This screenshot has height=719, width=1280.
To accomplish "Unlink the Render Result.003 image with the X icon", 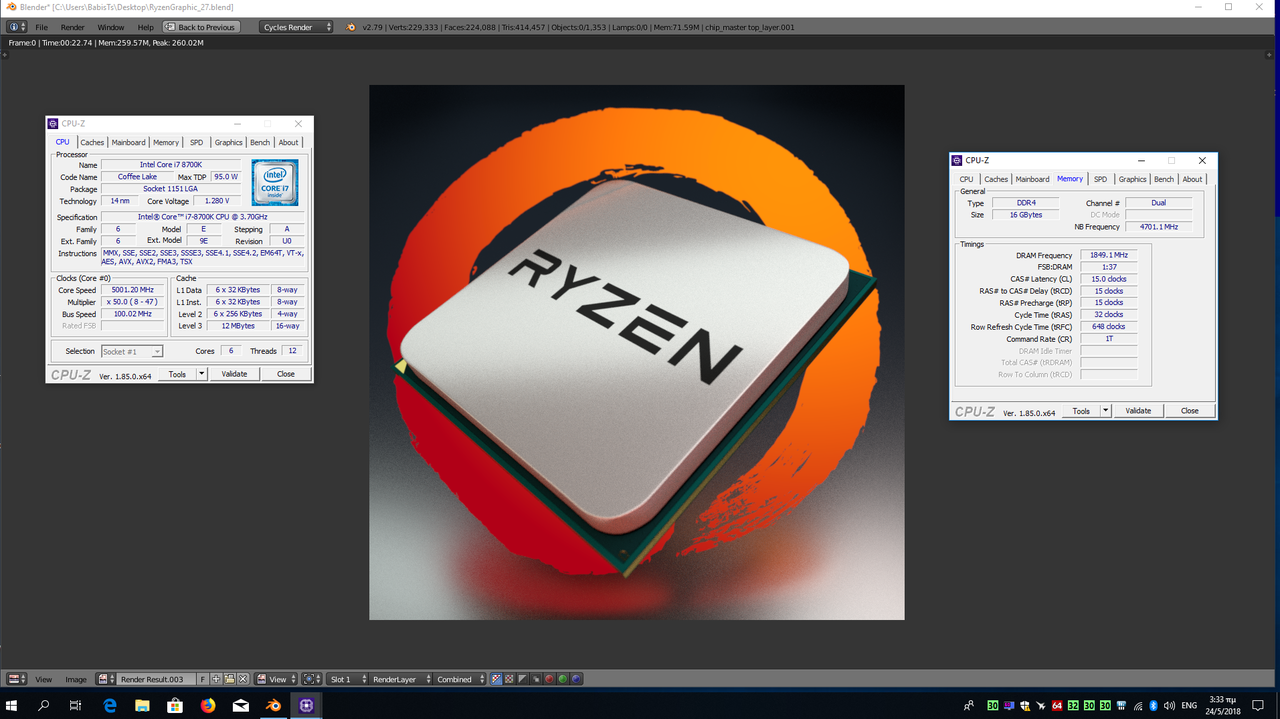I will (x=242, y=679).
